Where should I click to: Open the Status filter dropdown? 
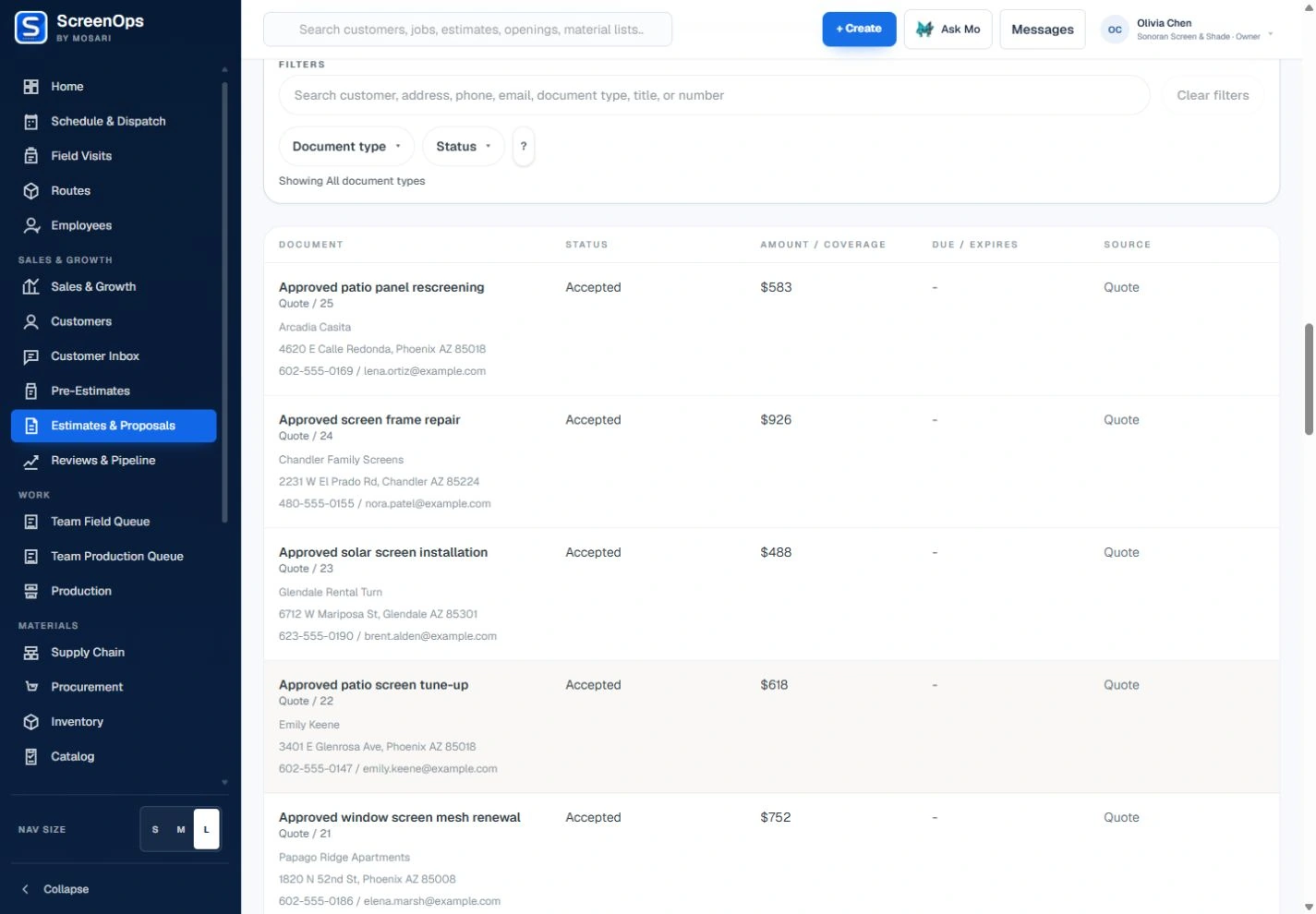[464, 147]
